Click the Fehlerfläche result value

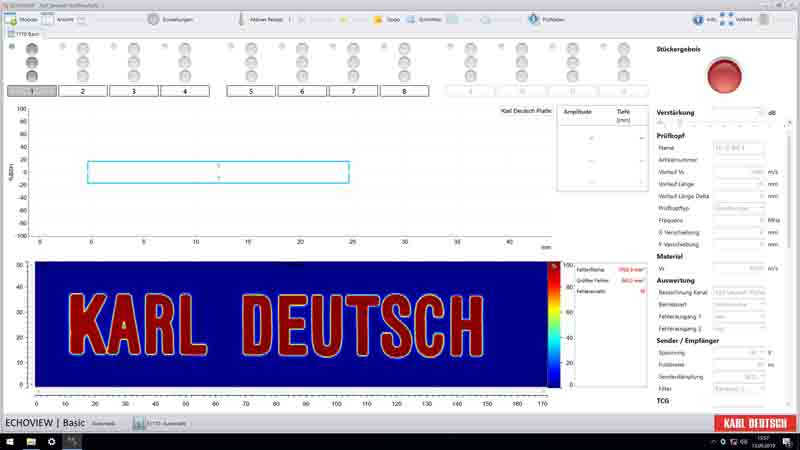631,270
